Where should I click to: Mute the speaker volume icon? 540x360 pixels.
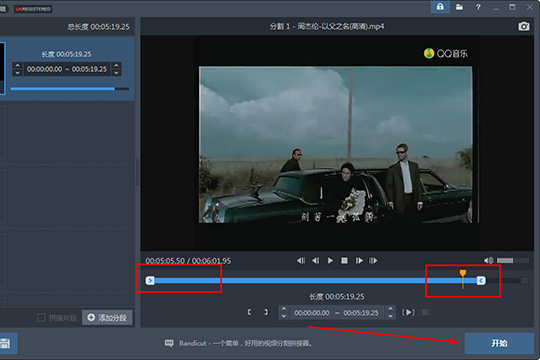488,261
